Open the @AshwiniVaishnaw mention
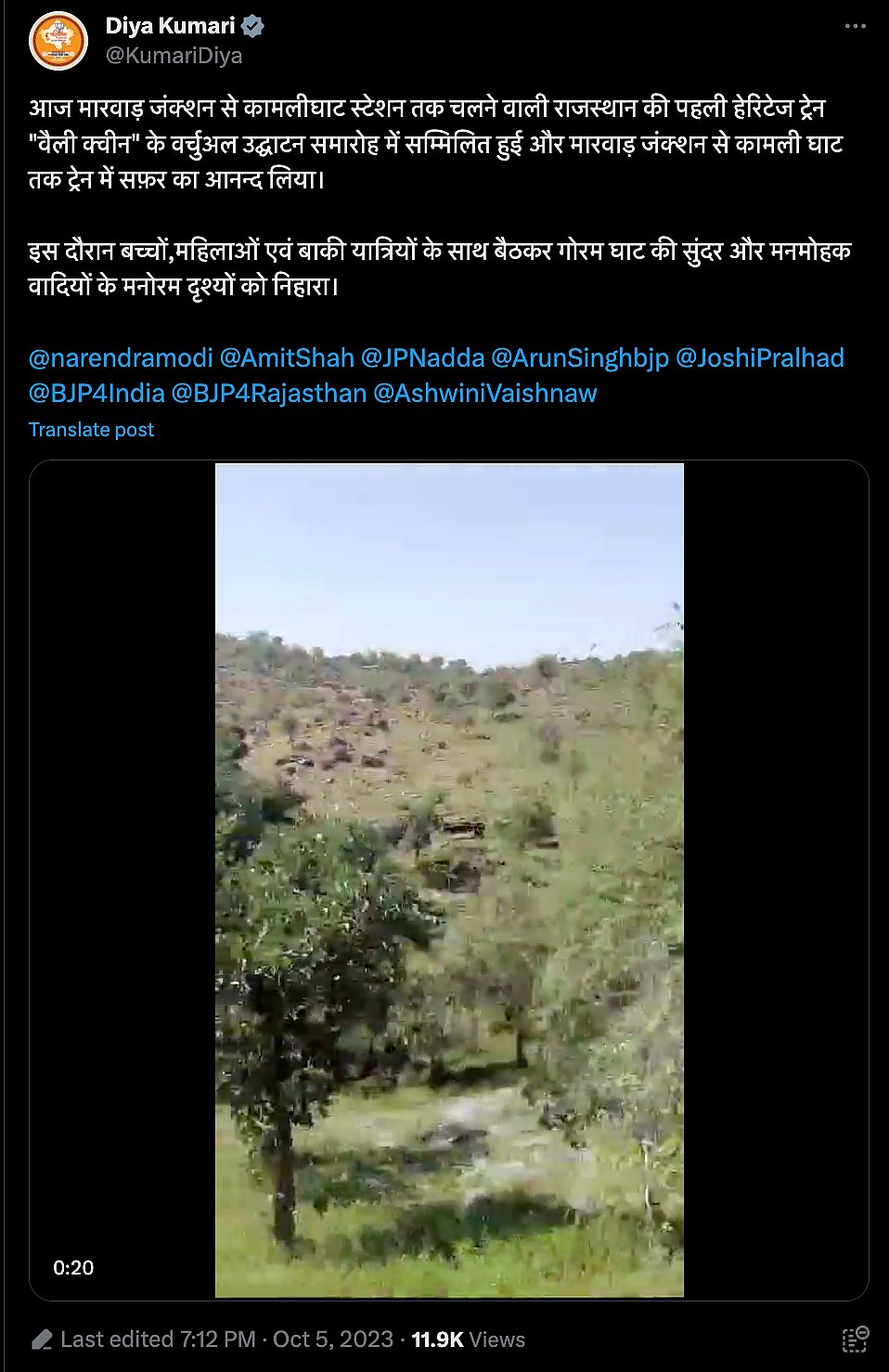The width and height of the screenshot is (889, 1372). click(485, 394)
